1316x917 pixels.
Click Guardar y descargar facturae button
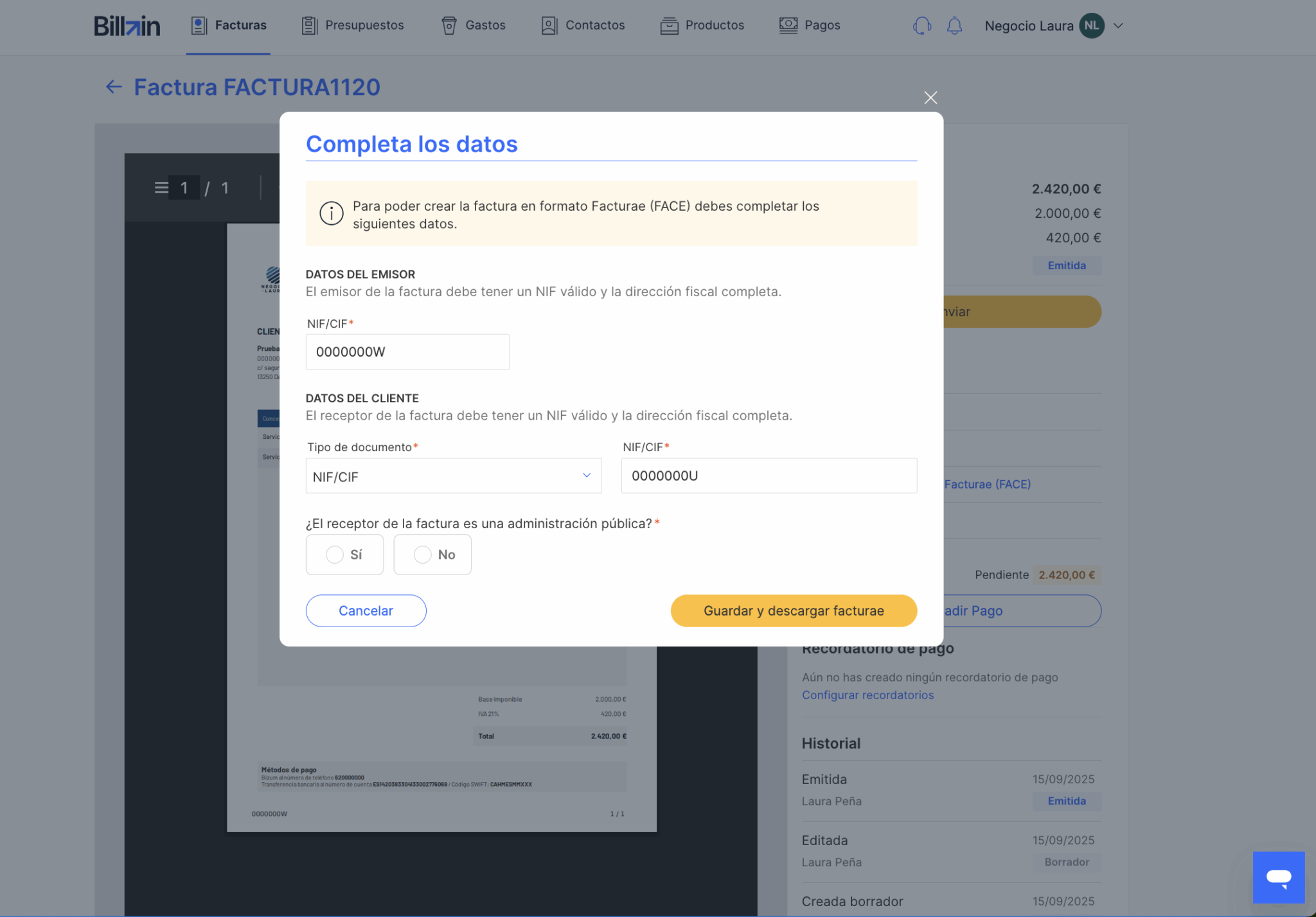[793, 610]
